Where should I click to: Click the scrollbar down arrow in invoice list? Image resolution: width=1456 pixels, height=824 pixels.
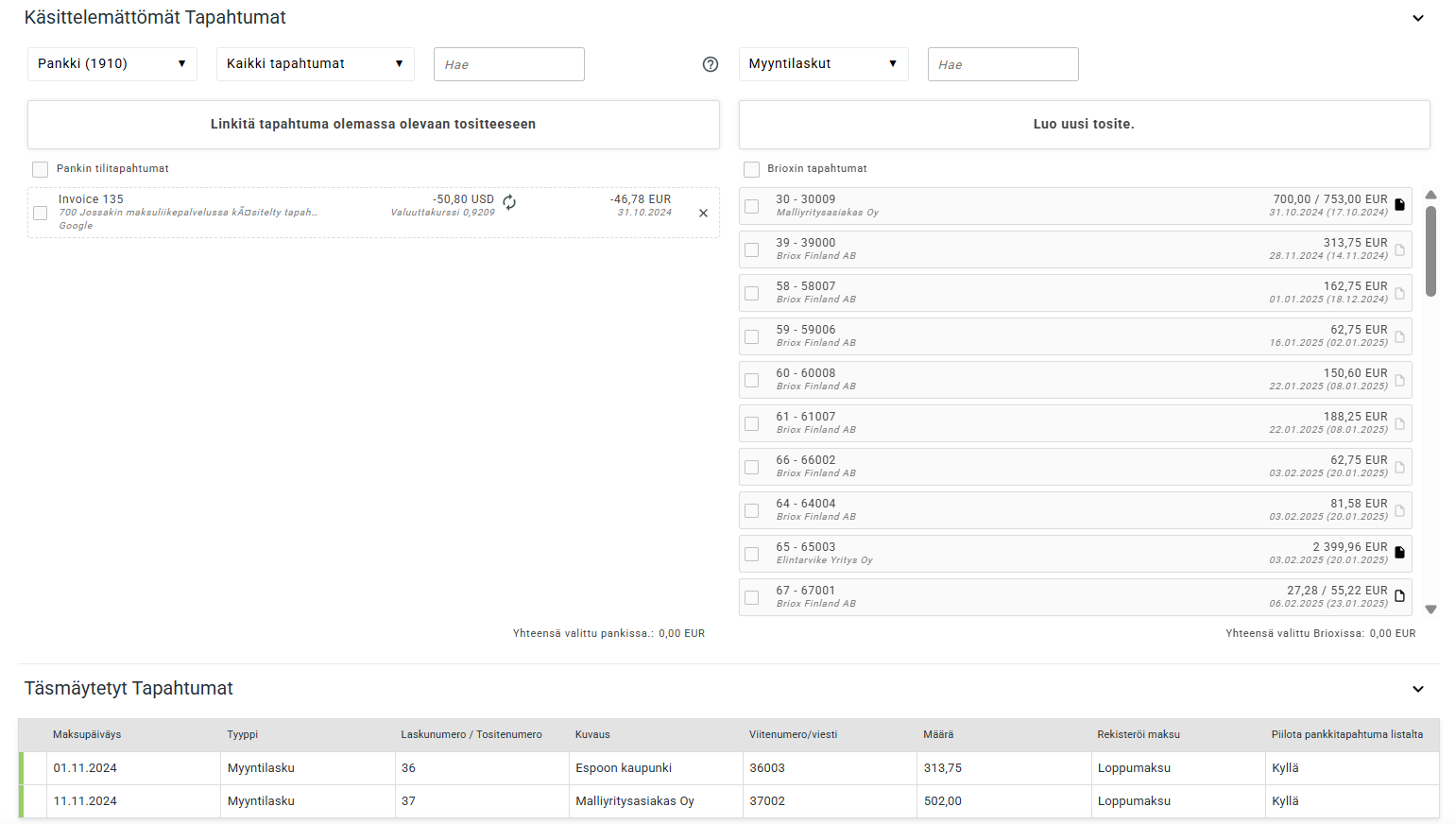click(x=1430, y=609)
